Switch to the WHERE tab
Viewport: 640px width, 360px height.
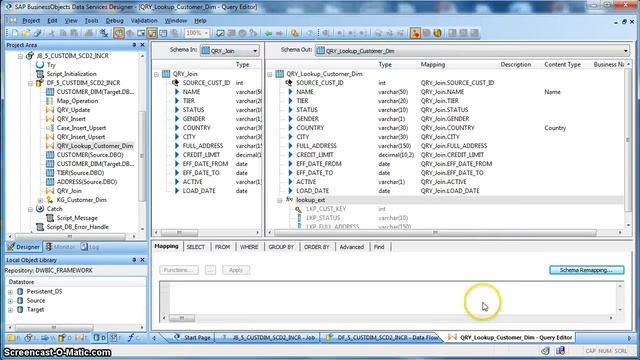(249, 247)
